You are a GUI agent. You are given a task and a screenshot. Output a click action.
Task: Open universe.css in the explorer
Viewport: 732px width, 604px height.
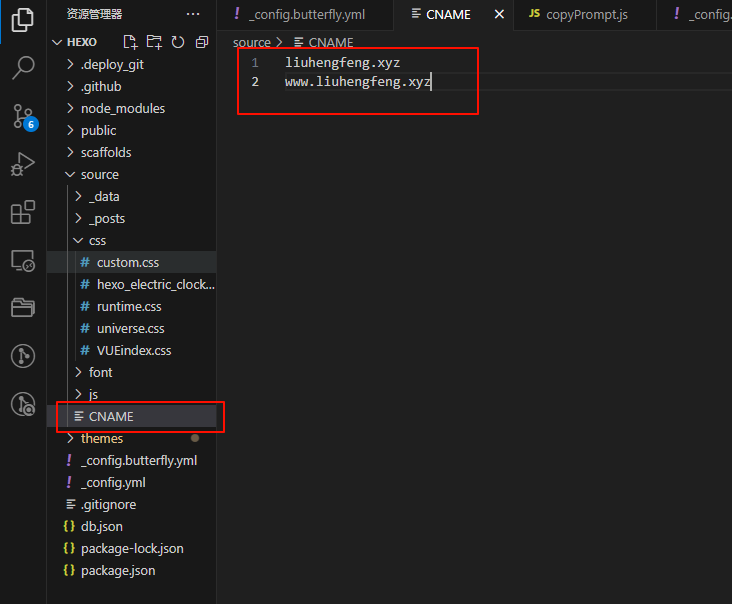130,328
